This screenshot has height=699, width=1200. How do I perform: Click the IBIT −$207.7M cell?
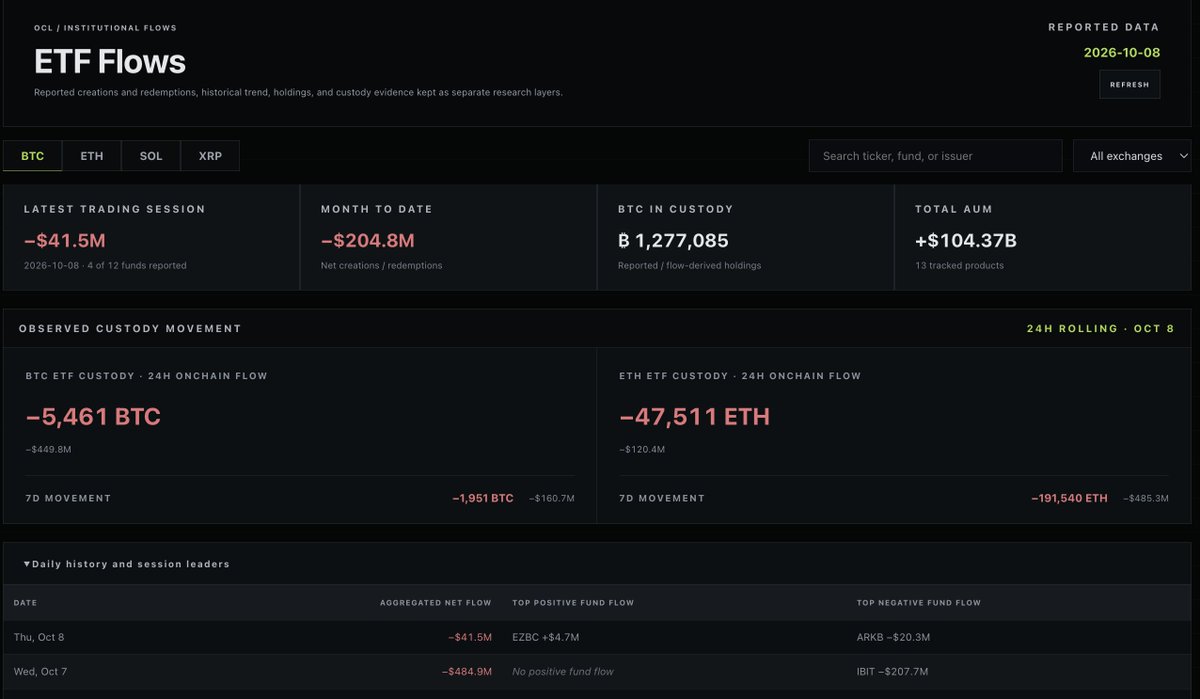click(x=893, y=671)
